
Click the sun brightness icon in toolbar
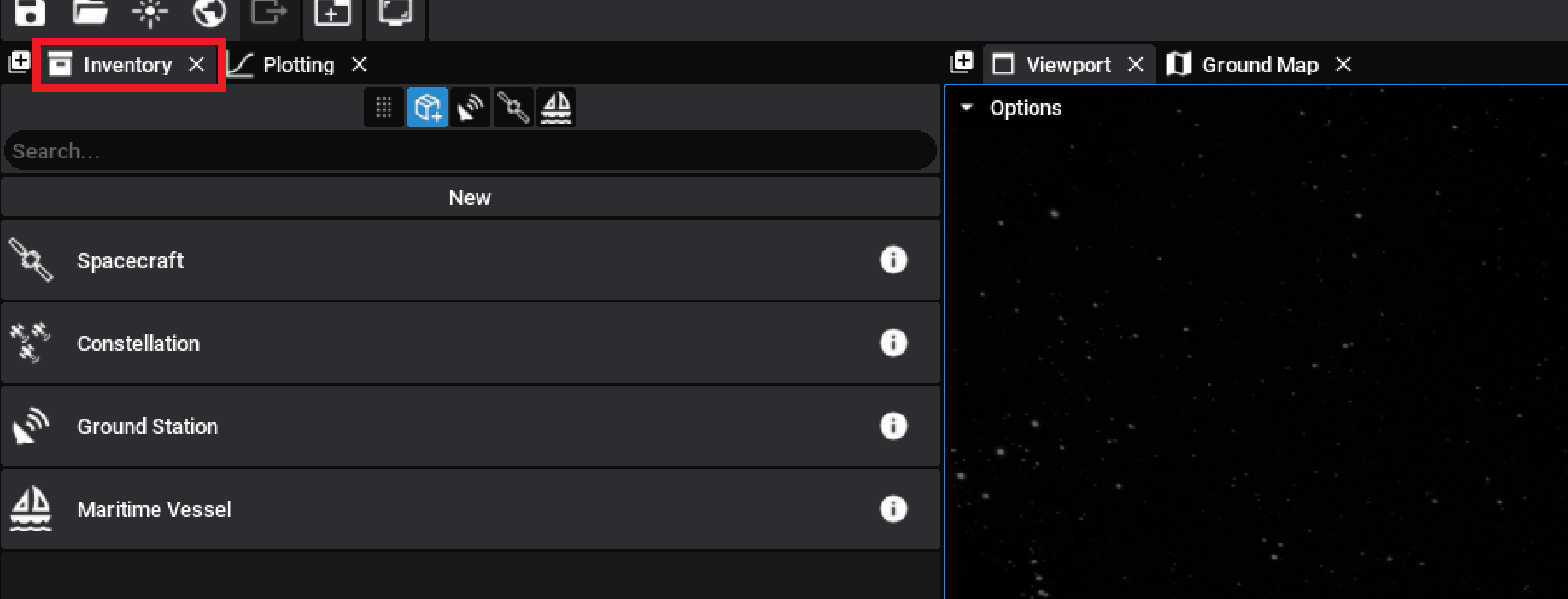pyautogui.click(x=150, y=12)
